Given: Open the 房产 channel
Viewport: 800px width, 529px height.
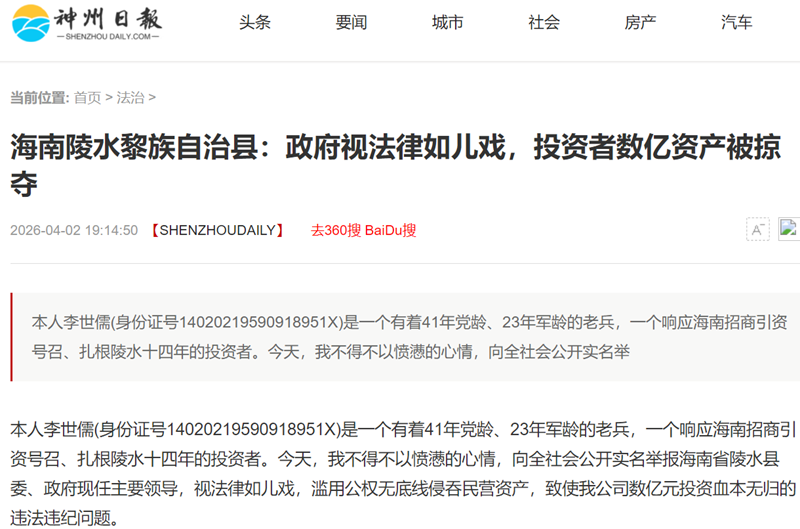Looking at the screenshot, I should pyautogui.click(x=640, y=22).
